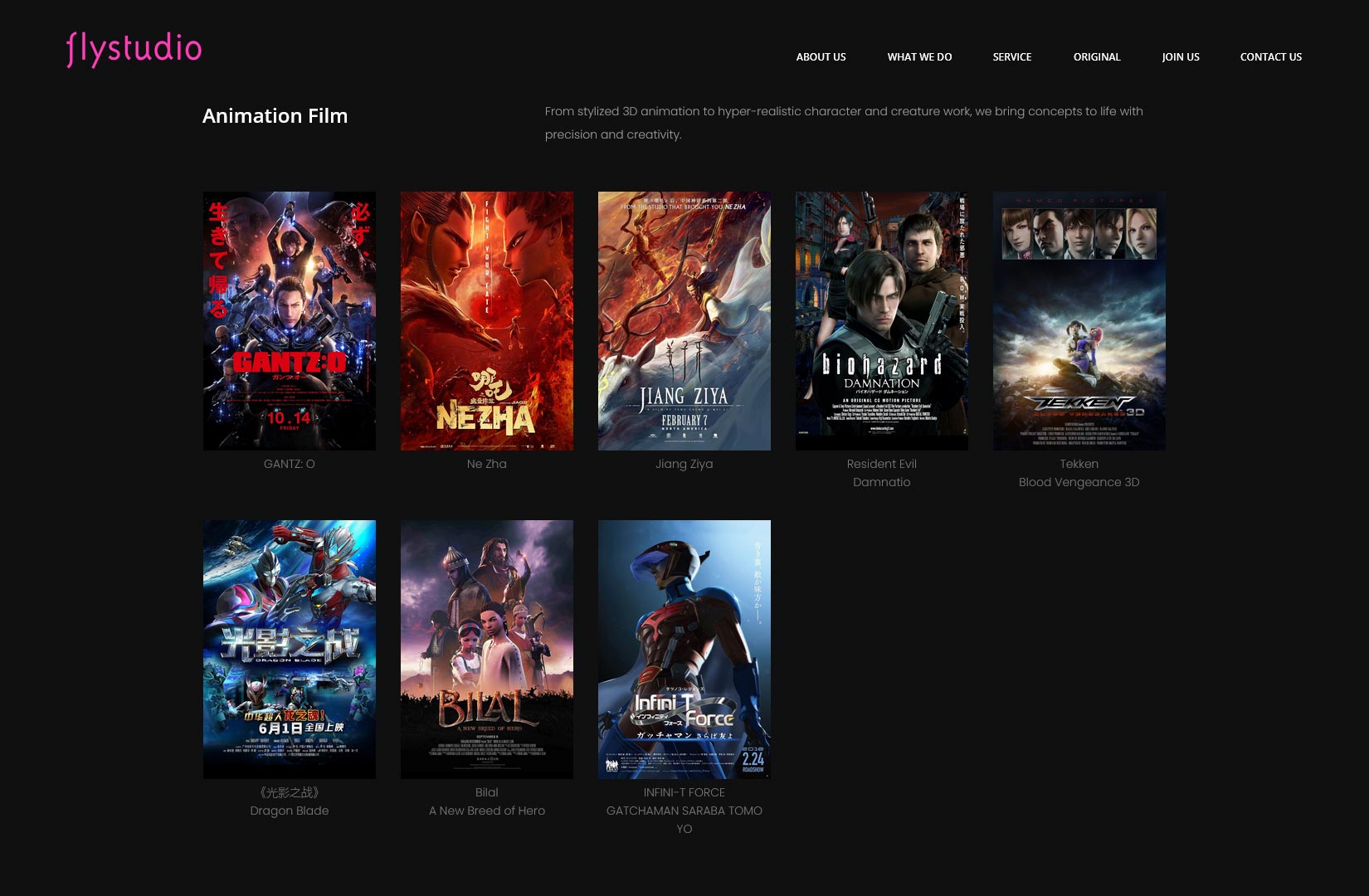Click the 'GANTZ: O' caption

pyautogui.click(x=290, y=464)
